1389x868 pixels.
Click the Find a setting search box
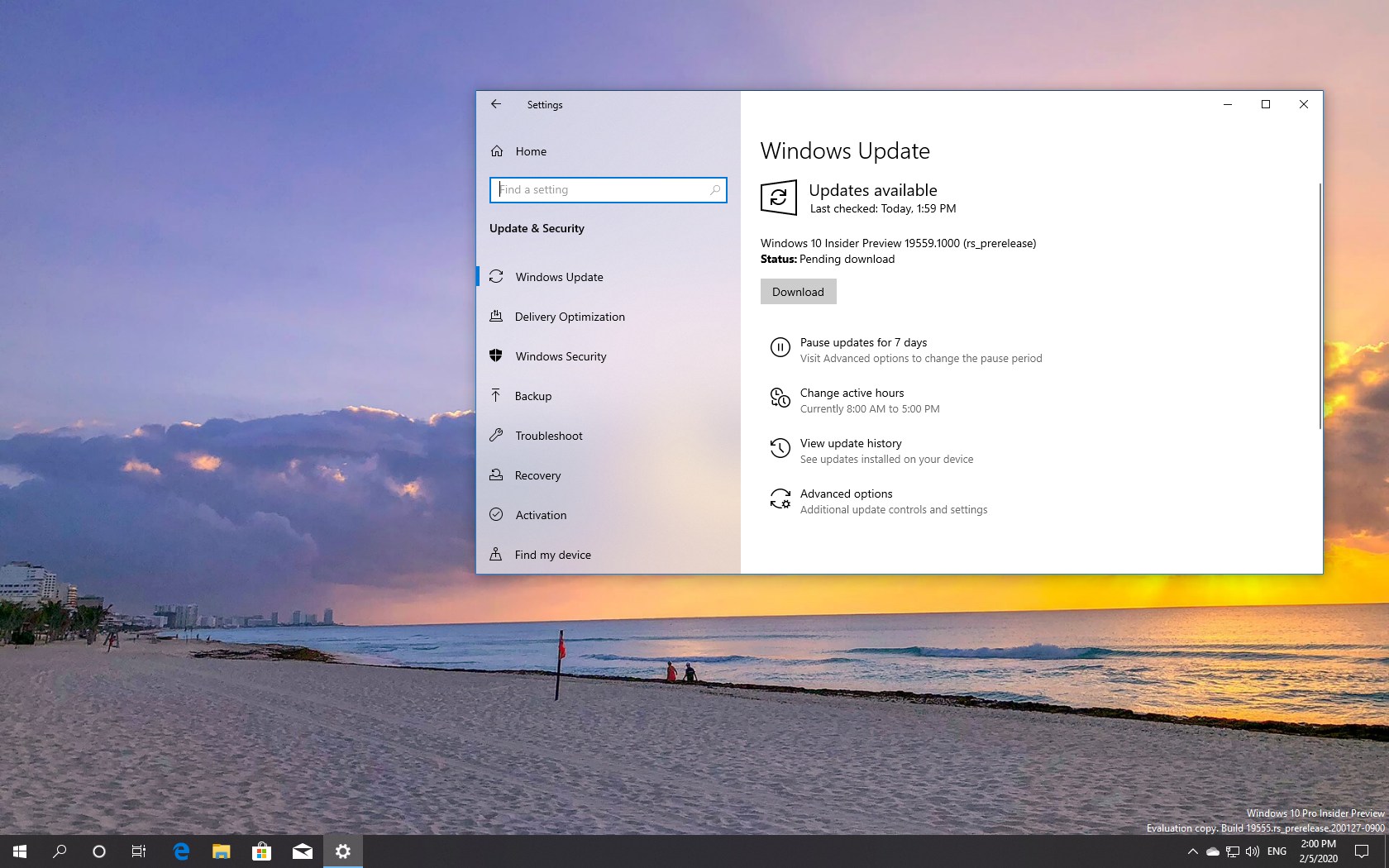point(609,189)
